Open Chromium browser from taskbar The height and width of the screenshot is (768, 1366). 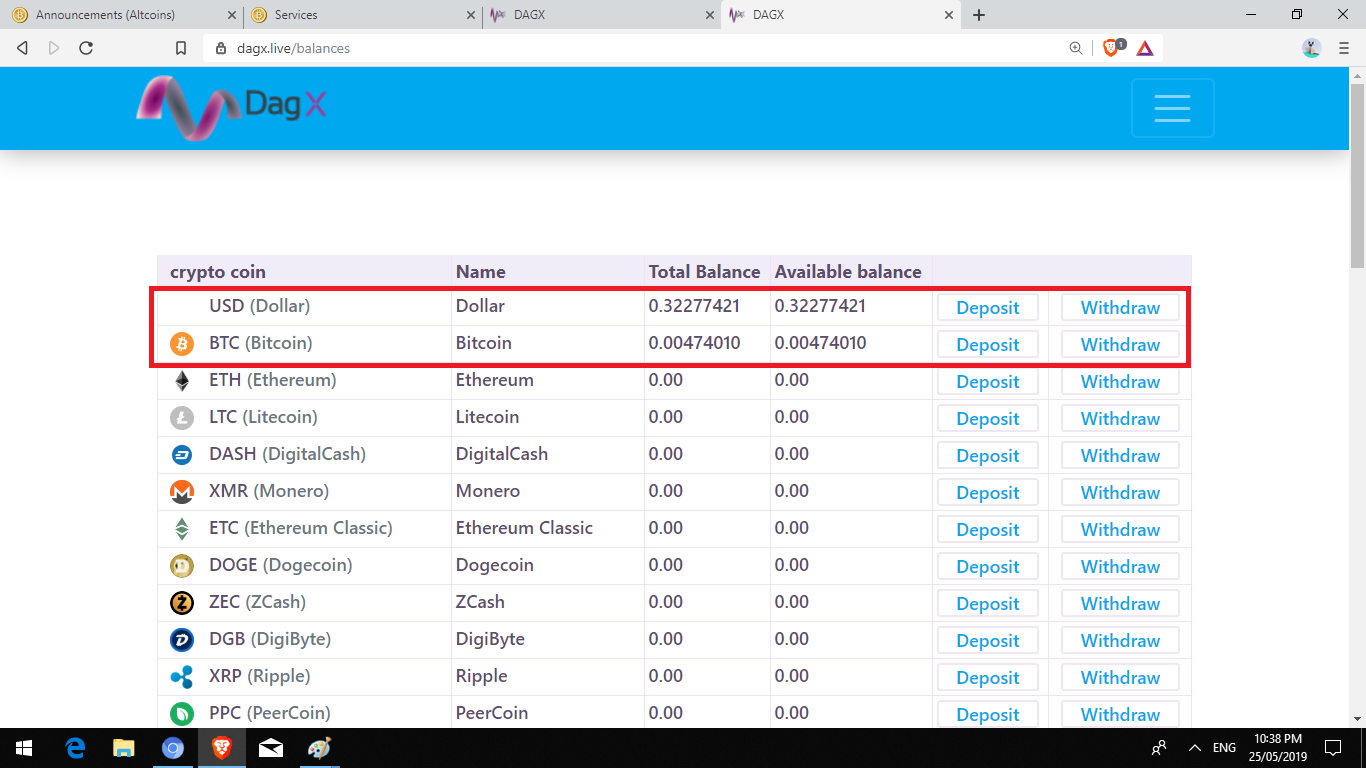pos(173,748)
